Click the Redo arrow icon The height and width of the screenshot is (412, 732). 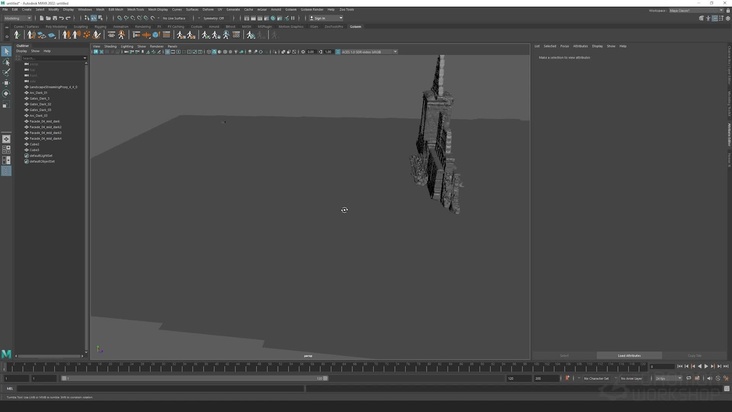click(68, 18)
